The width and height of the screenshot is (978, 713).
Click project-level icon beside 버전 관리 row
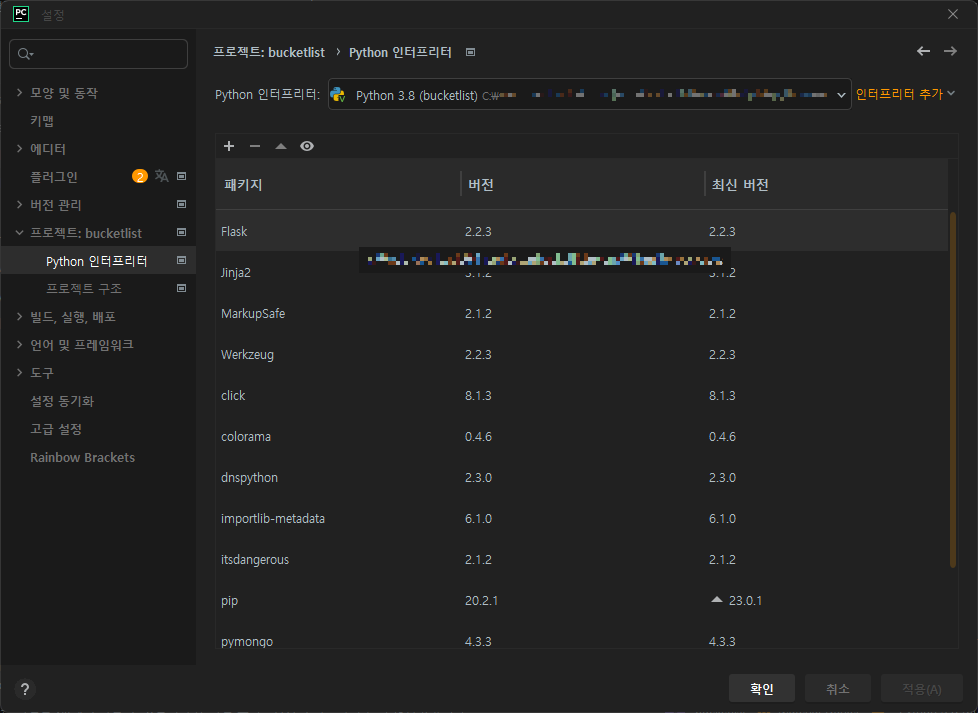pos(182,204)
